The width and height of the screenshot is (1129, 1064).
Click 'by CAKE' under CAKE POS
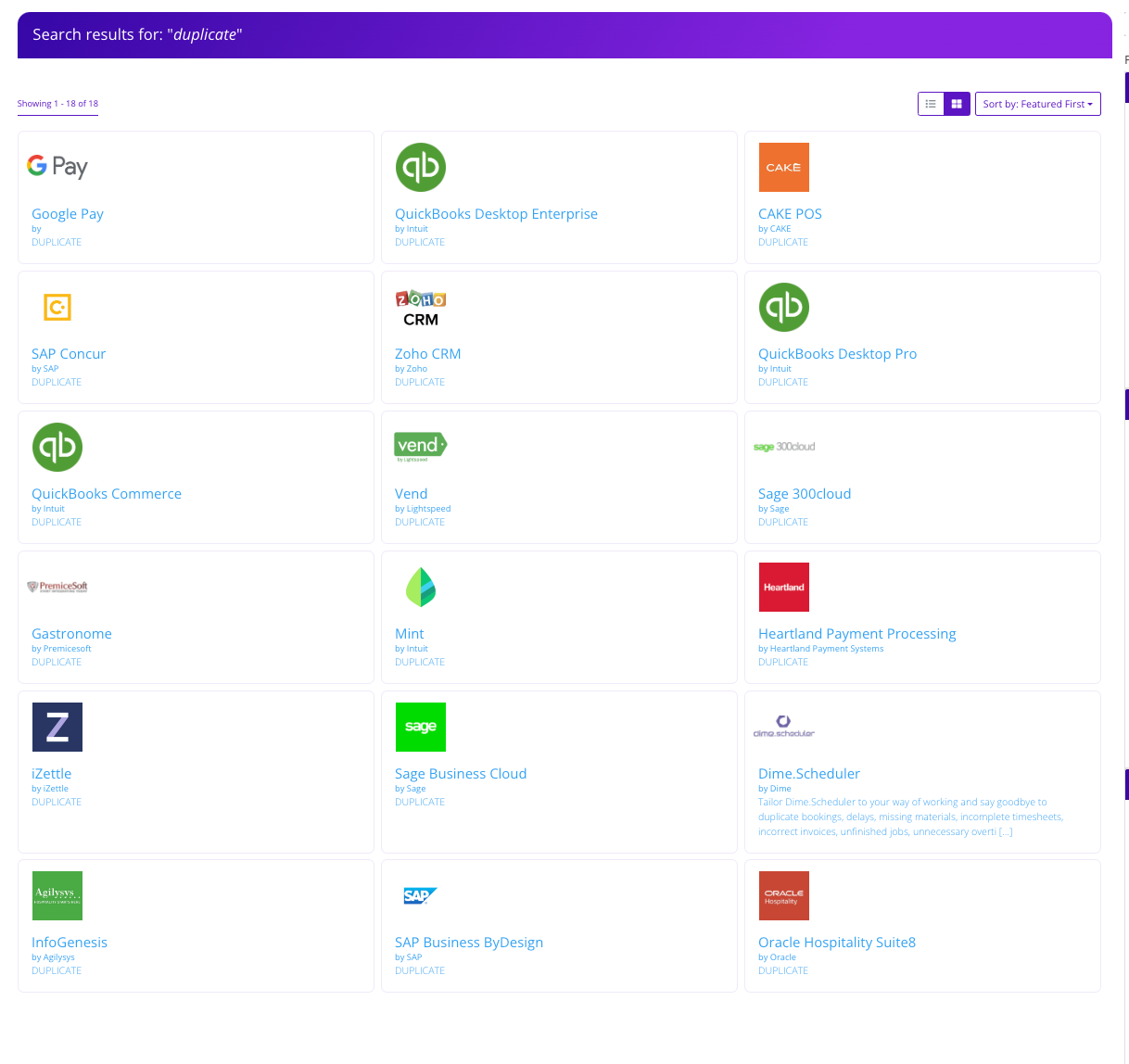coord(774,229)
